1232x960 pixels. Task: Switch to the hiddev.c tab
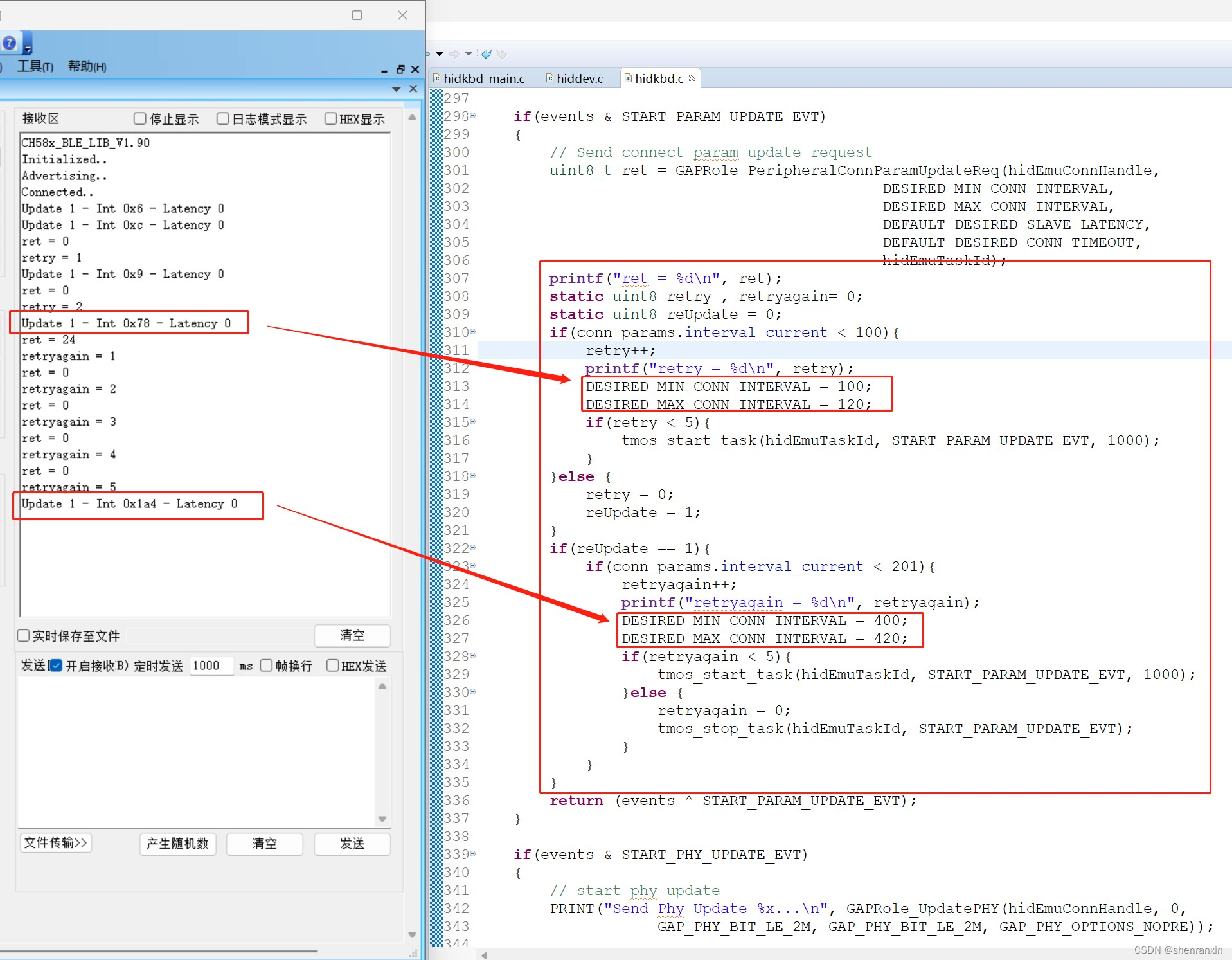coord(575,78)
